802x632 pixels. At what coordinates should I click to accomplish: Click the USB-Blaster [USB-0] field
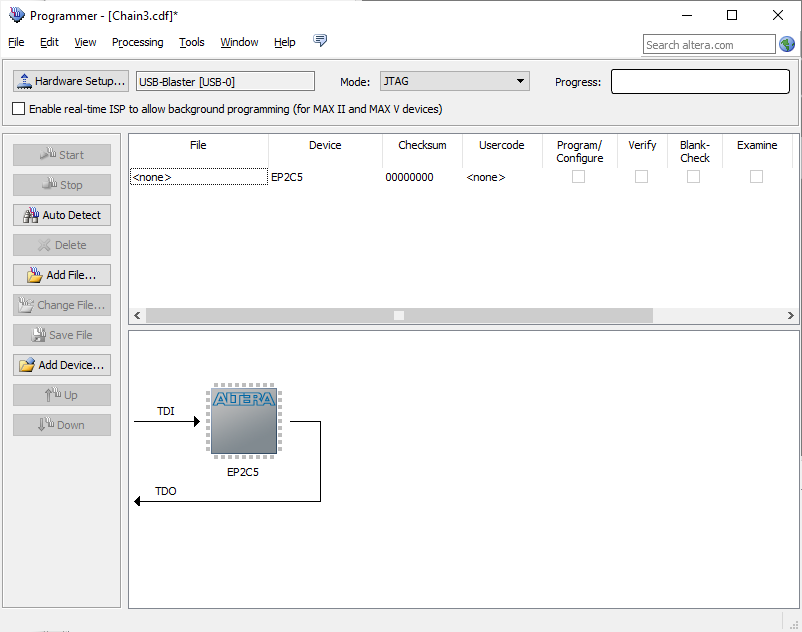tap(225, 81)
